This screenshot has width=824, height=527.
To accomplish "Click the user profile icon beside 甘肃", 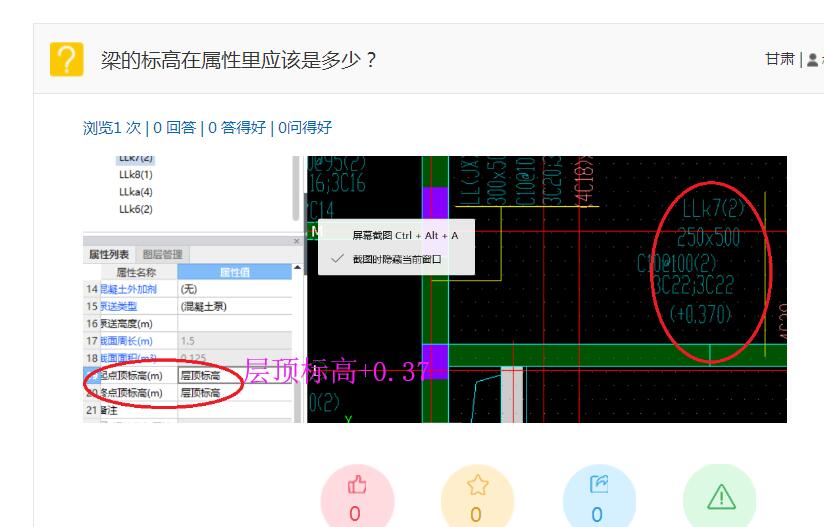I will (812, 60).
